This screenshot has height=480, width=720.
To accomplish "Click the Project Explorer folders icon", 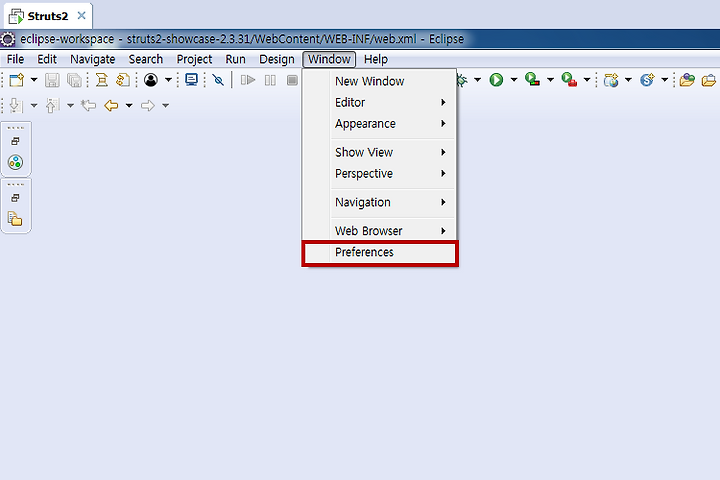I will [x=15, y=219].
